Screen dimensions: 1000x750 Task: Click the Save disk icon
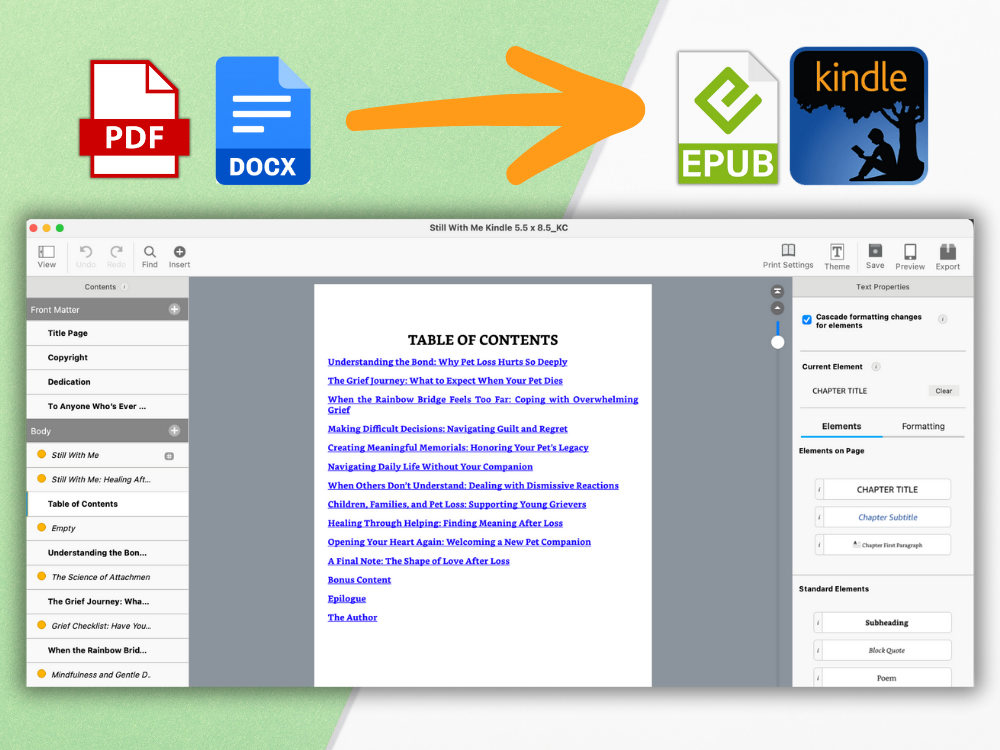click(875, 251)
